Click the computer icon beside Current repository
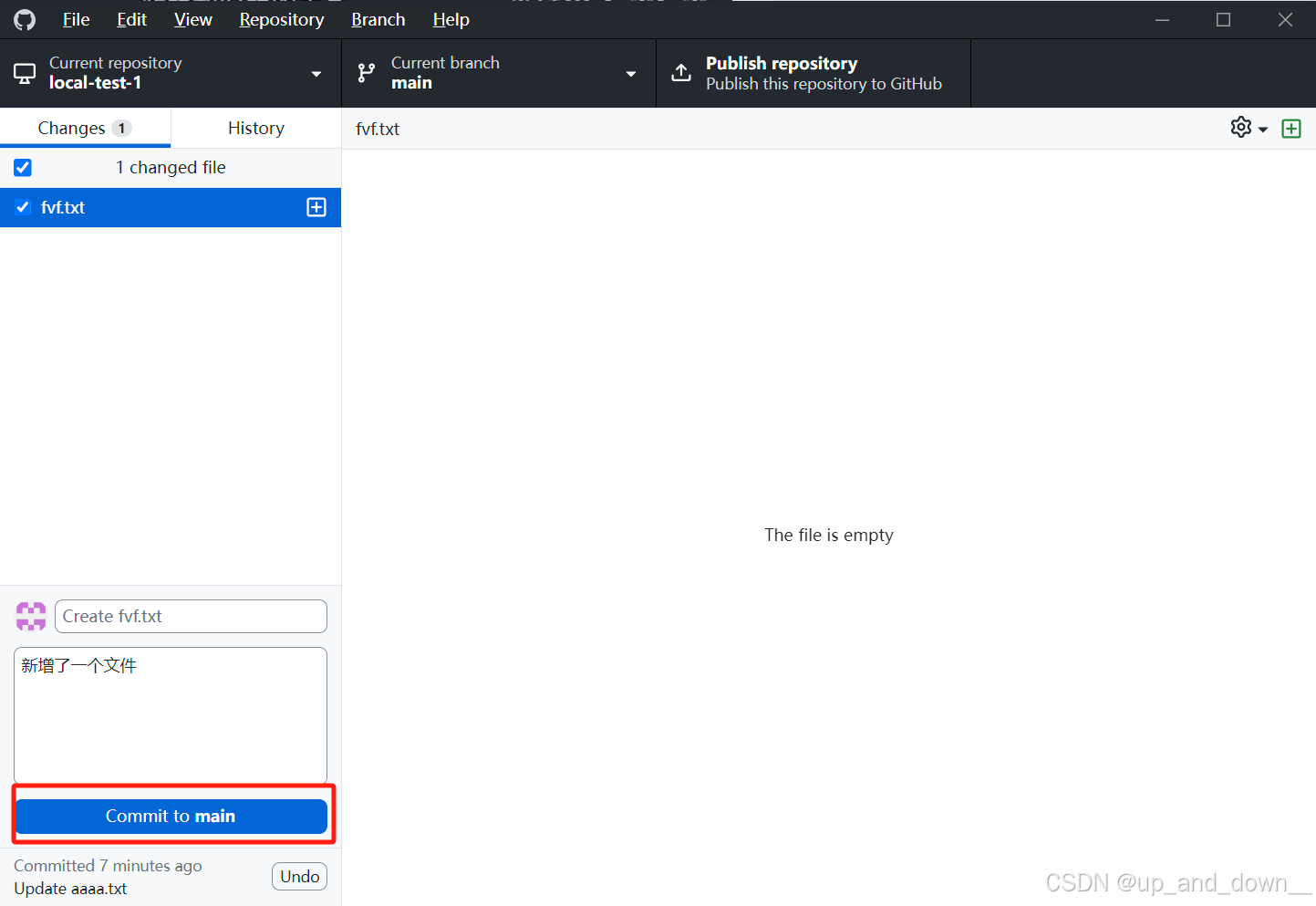 [25, 73]
